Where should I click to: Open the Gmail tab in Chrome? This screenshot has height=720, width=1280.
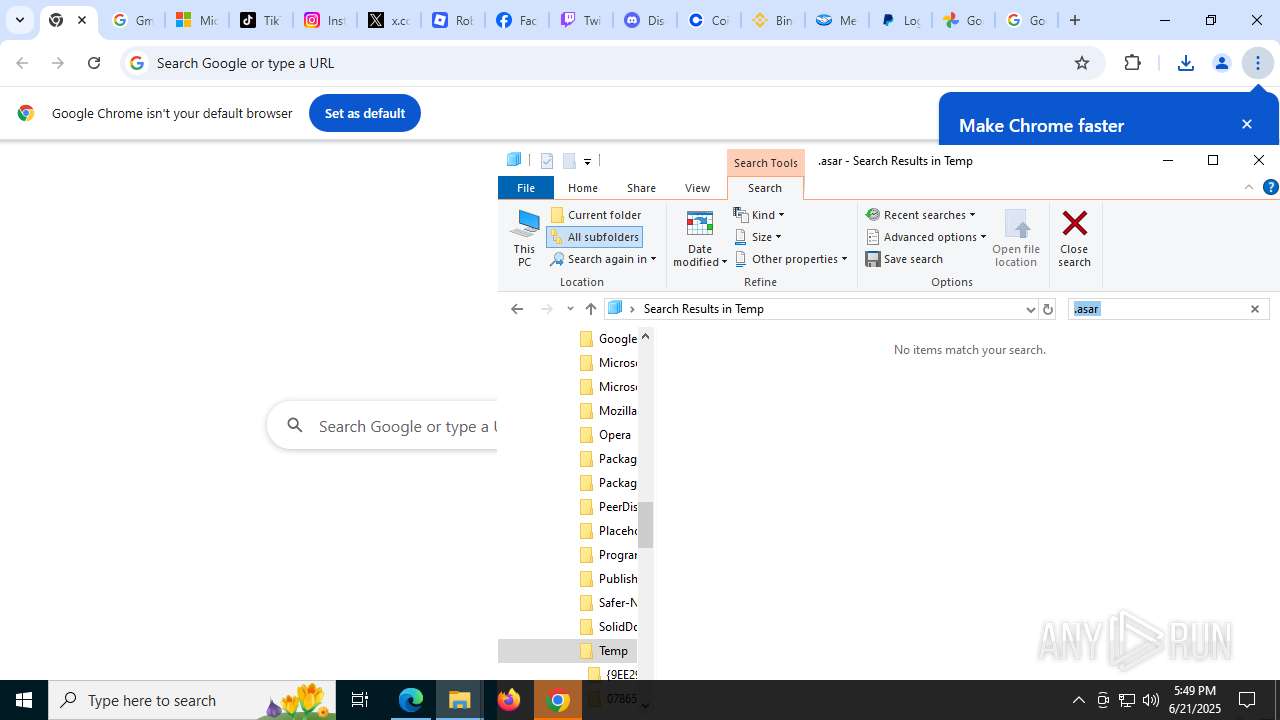132,20
